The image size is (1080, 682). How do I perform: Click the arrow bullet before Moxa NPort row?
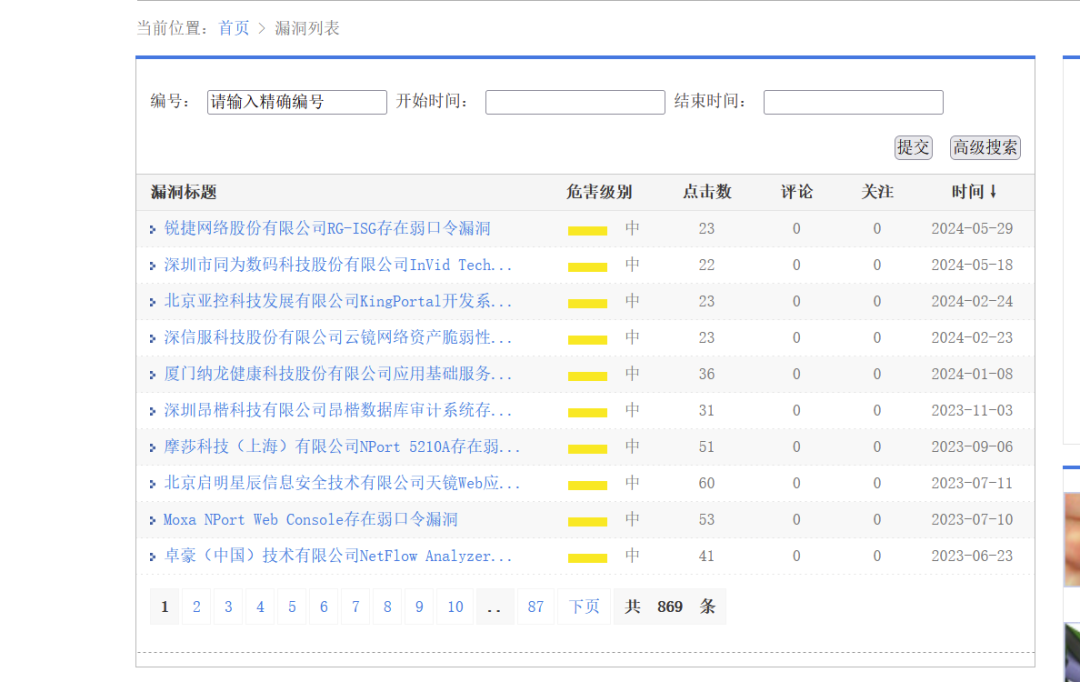point(153,521)
